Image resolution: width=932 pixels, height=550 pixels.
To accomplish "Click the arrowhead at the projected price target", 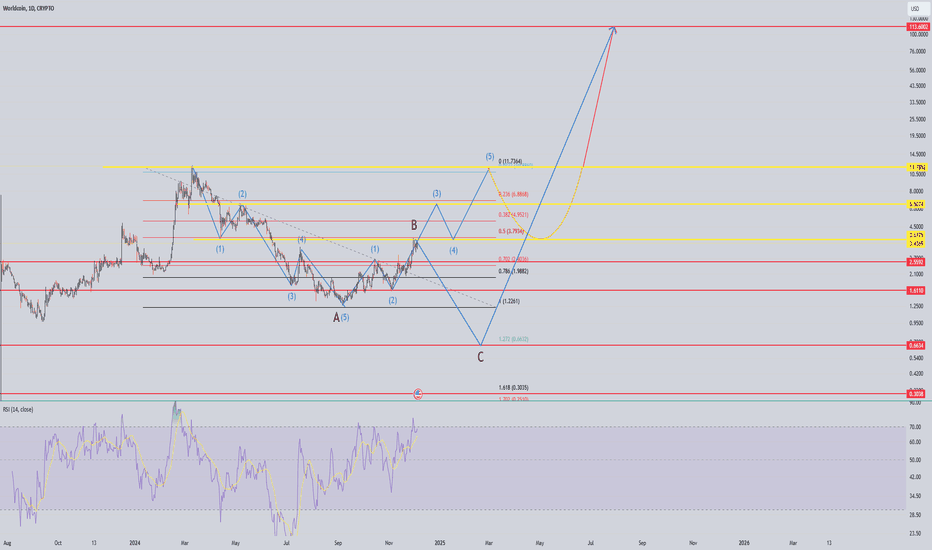I will [x=614, y=30].
